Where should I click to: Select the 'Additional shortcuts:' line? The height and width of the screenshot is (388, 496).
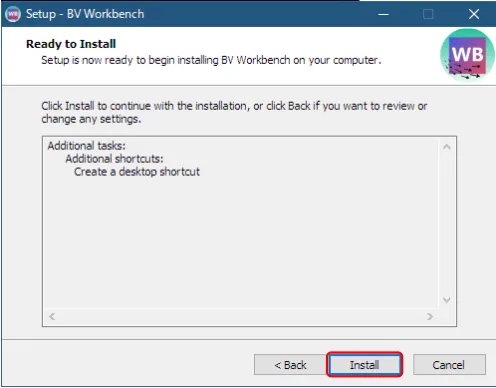(114, 159)
